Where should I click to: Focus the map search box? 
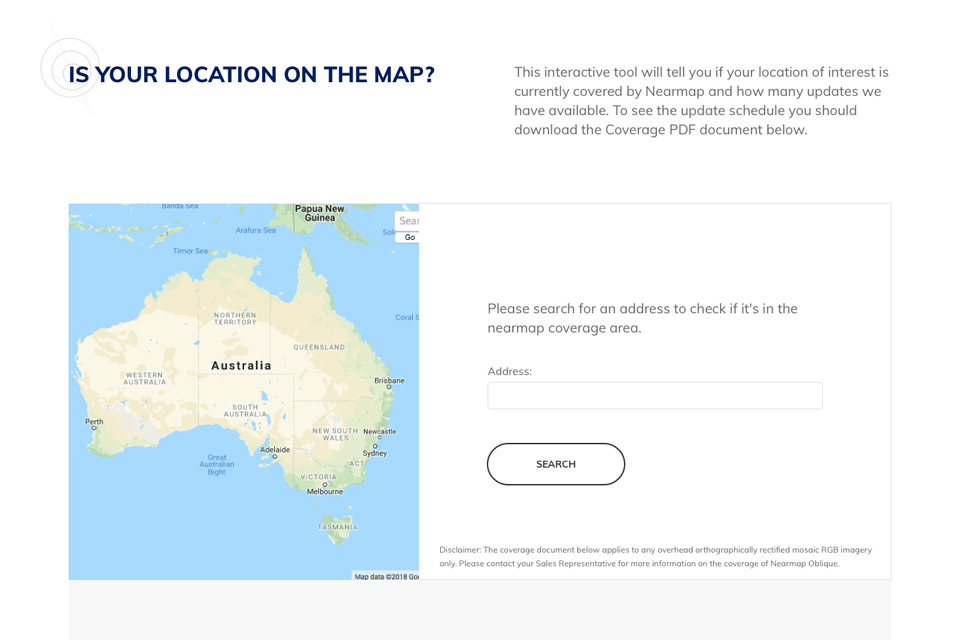pos(408,220)
